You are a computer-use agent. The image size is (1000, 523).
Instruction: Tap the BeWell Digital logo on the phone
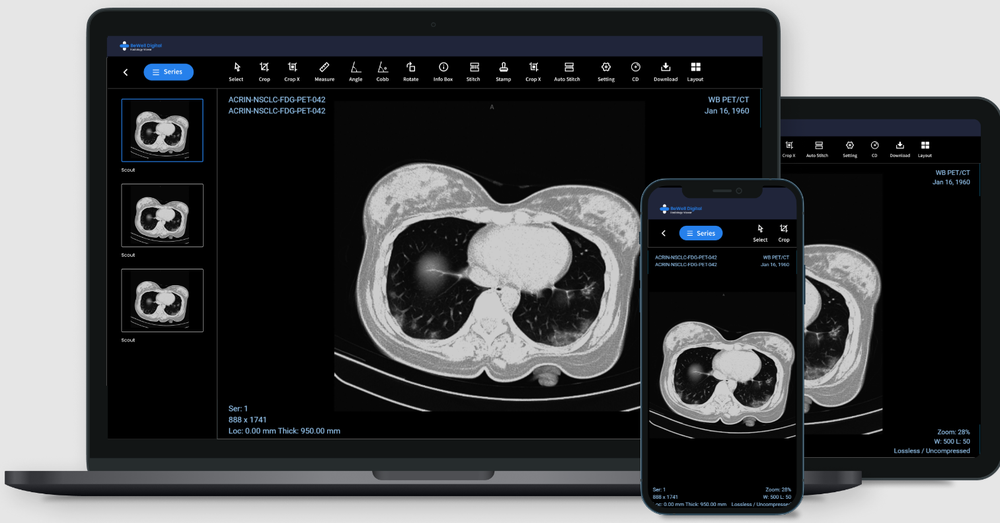(681, 209)
